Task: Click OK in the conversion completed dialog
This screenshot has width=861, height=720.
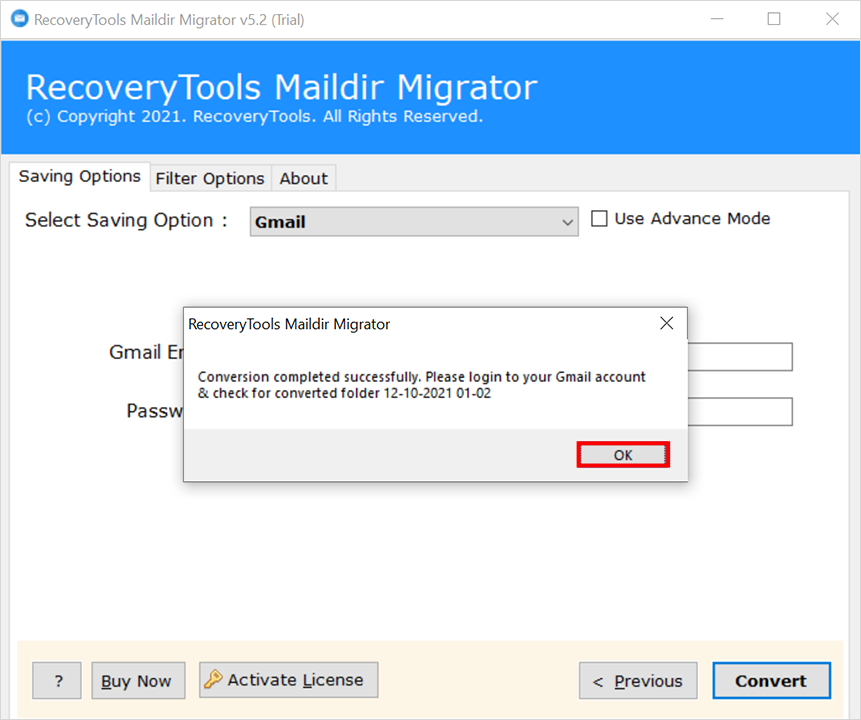Action: pyautogui.click(x=623, y=455)
